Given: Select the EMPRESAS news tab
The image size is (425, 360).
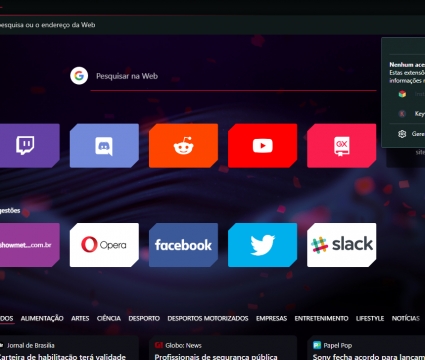Looking at the screenshot, I should pos(271,318).
